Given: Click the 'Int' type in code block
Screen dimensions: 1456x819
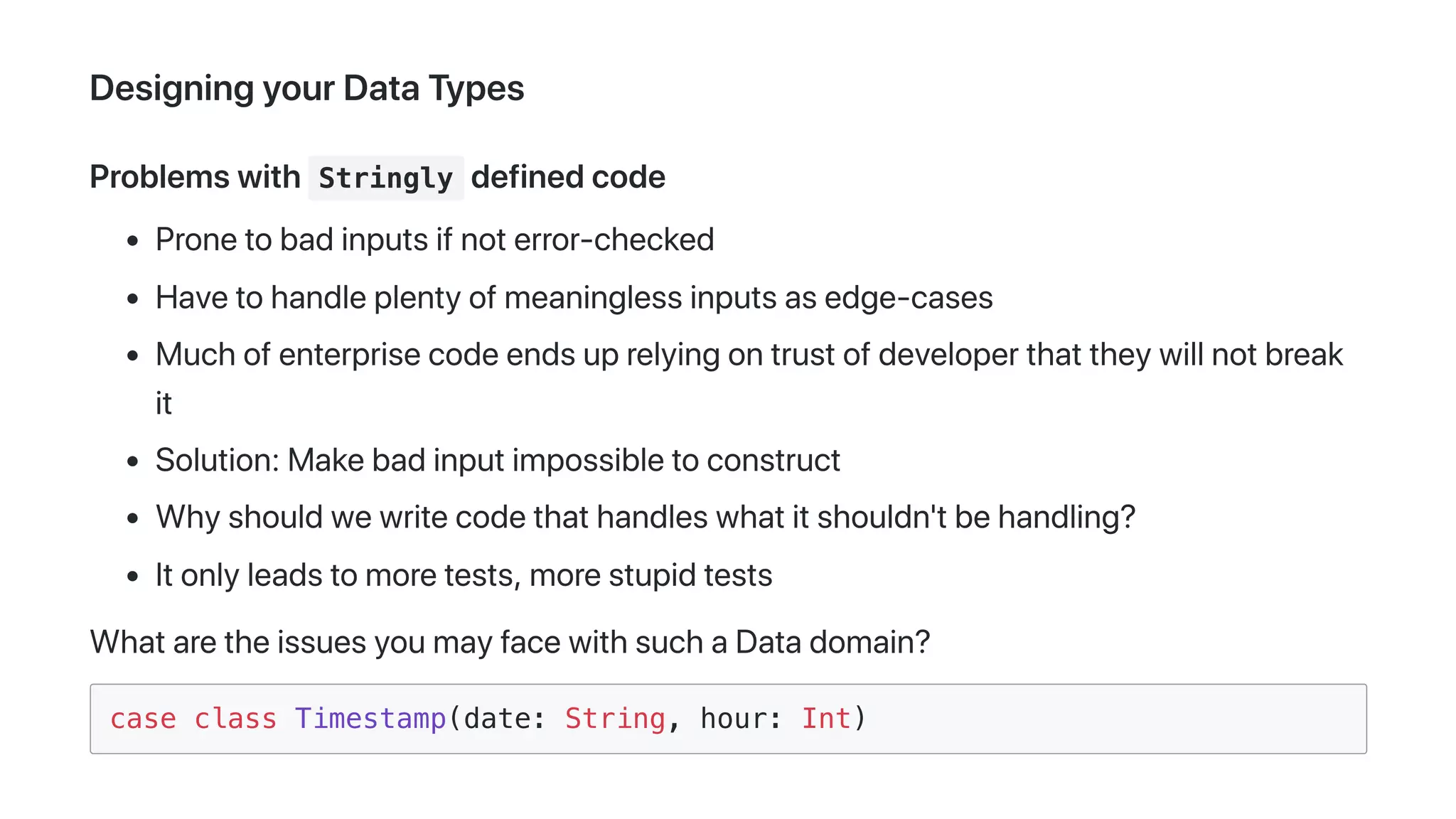Looking at the screenshot, I should (x=826, y=719).
